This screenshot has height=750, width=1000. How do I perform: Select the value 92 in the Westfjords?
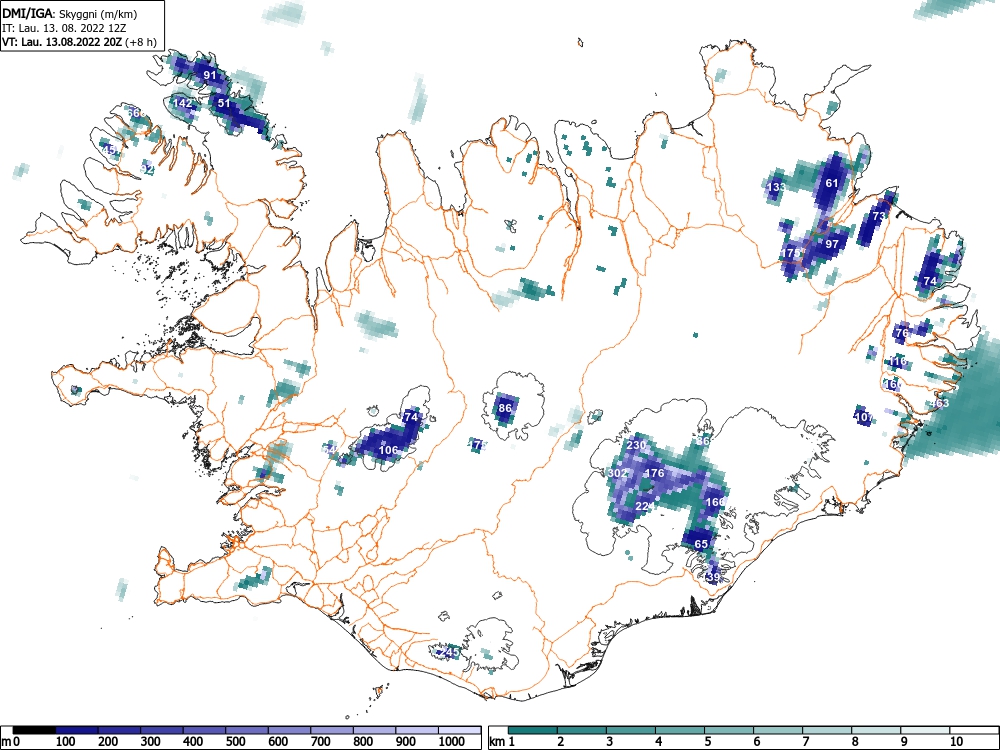point(147,170)
